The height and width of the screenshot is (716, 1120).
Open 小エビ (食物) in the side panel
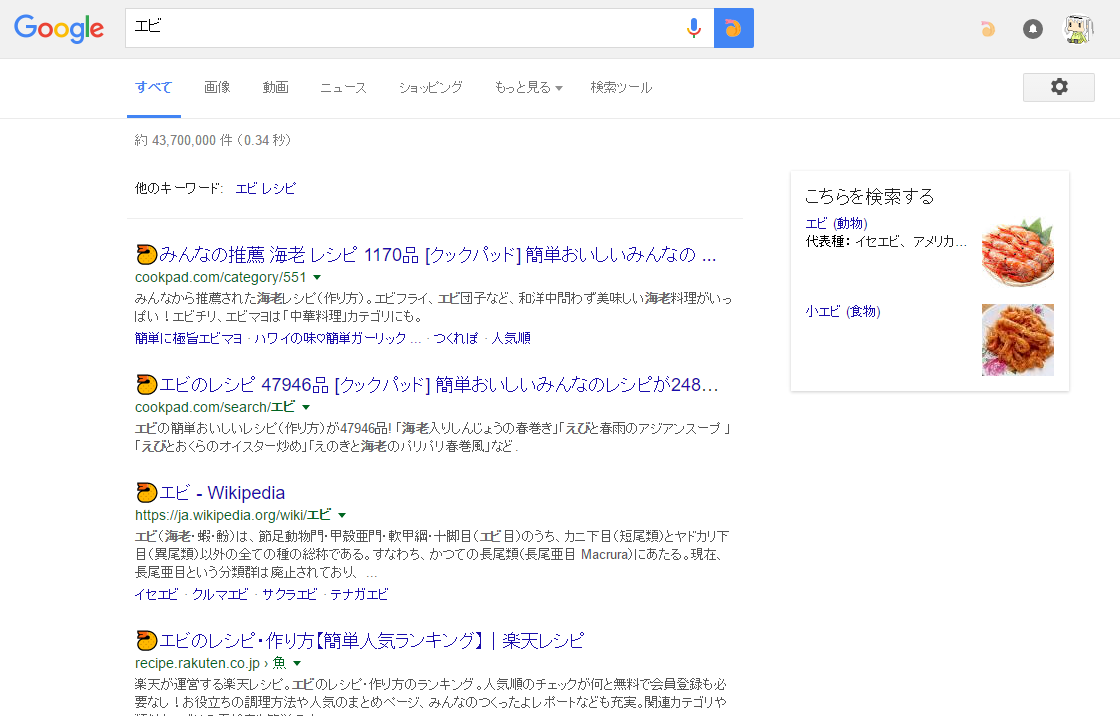pyautogui.click(x=843, y=312)
